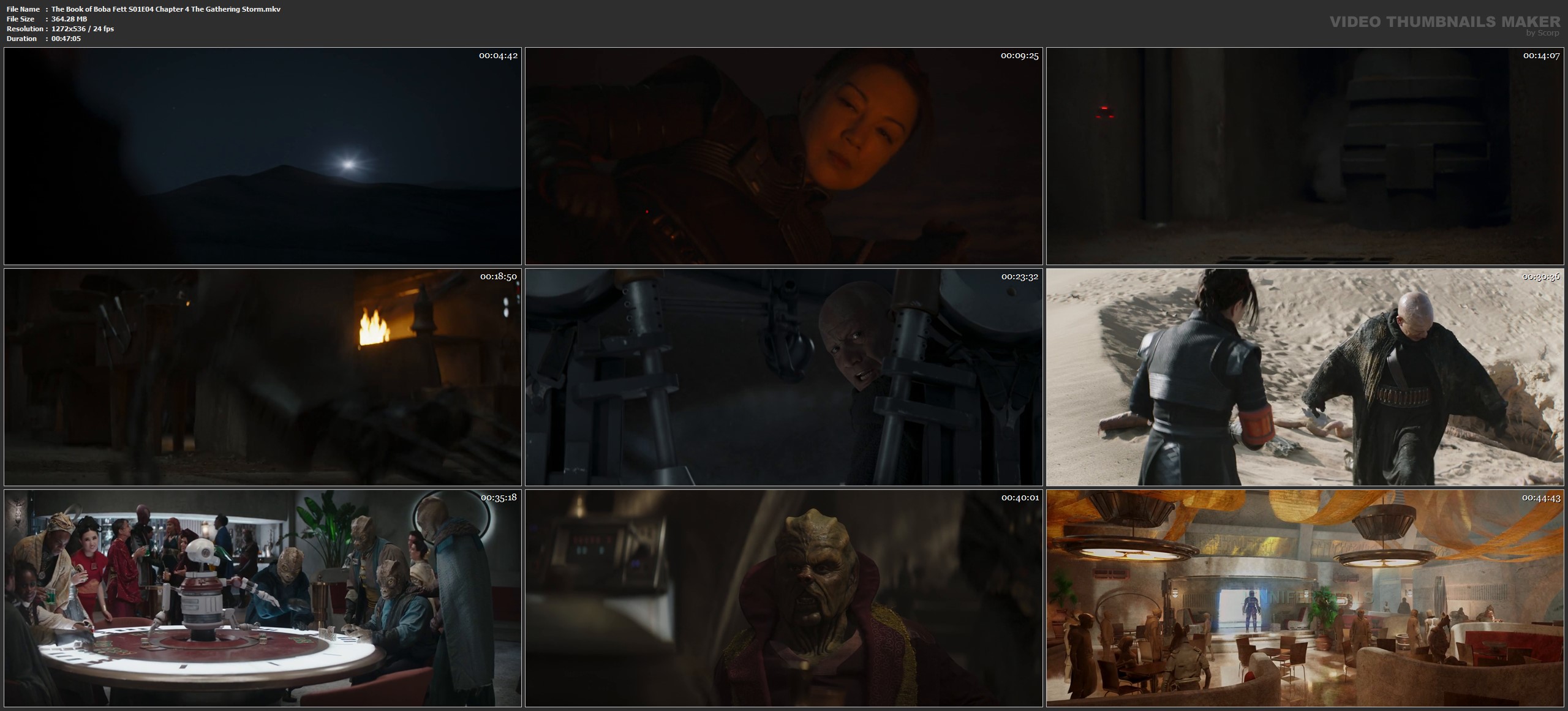1568x711 pixels.
Task: Open the green alien thumbnail at 00:40:01
Action: [783, 598]
